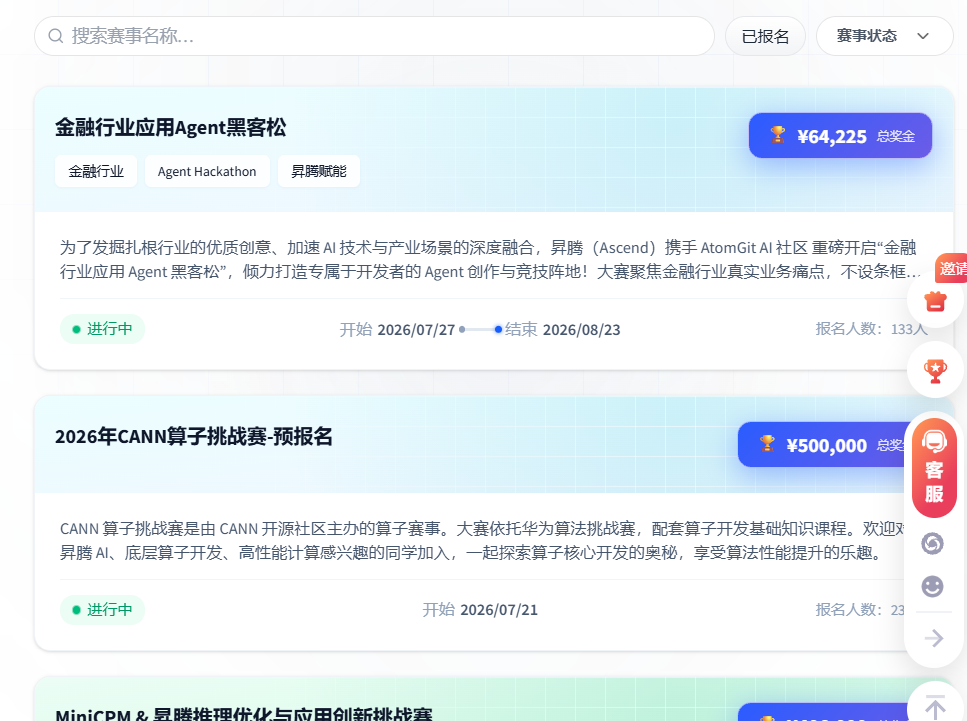Open the red gift box icon
Screen dimensions: 967x721
(x=936, y=301)
